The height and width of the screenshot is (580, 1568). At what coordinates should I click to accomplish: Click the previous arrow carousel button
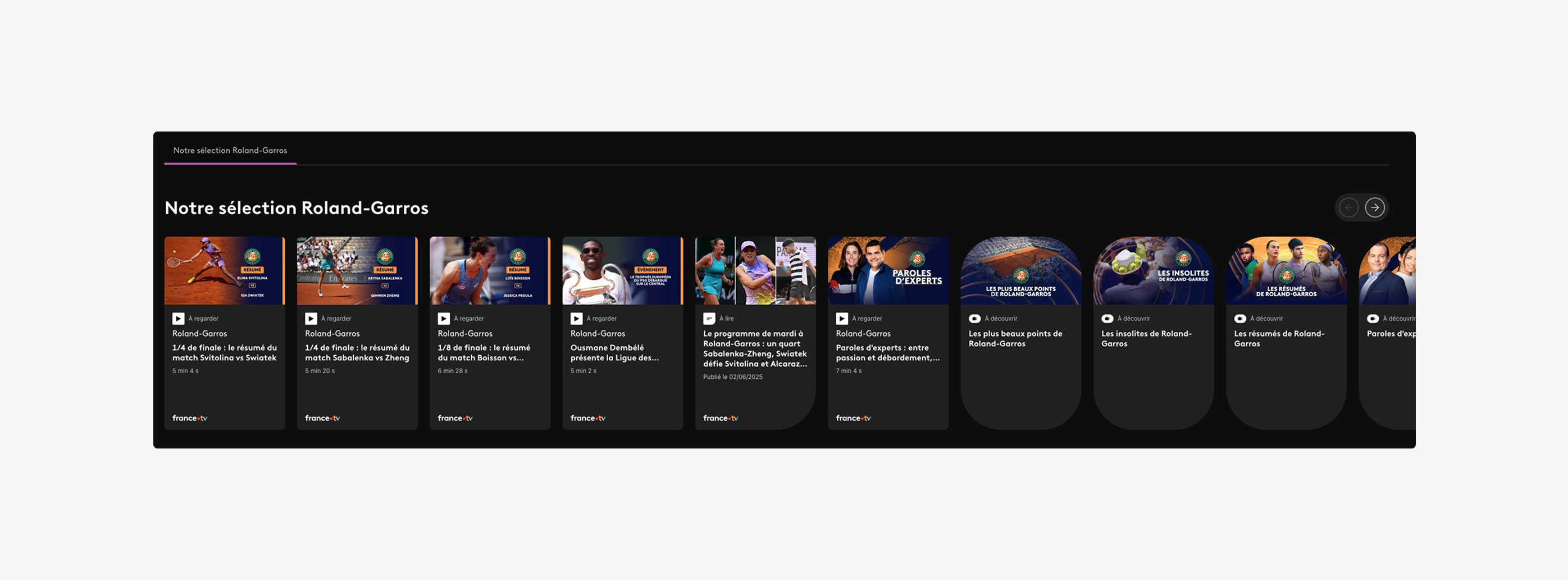[x=1348, y=208]
